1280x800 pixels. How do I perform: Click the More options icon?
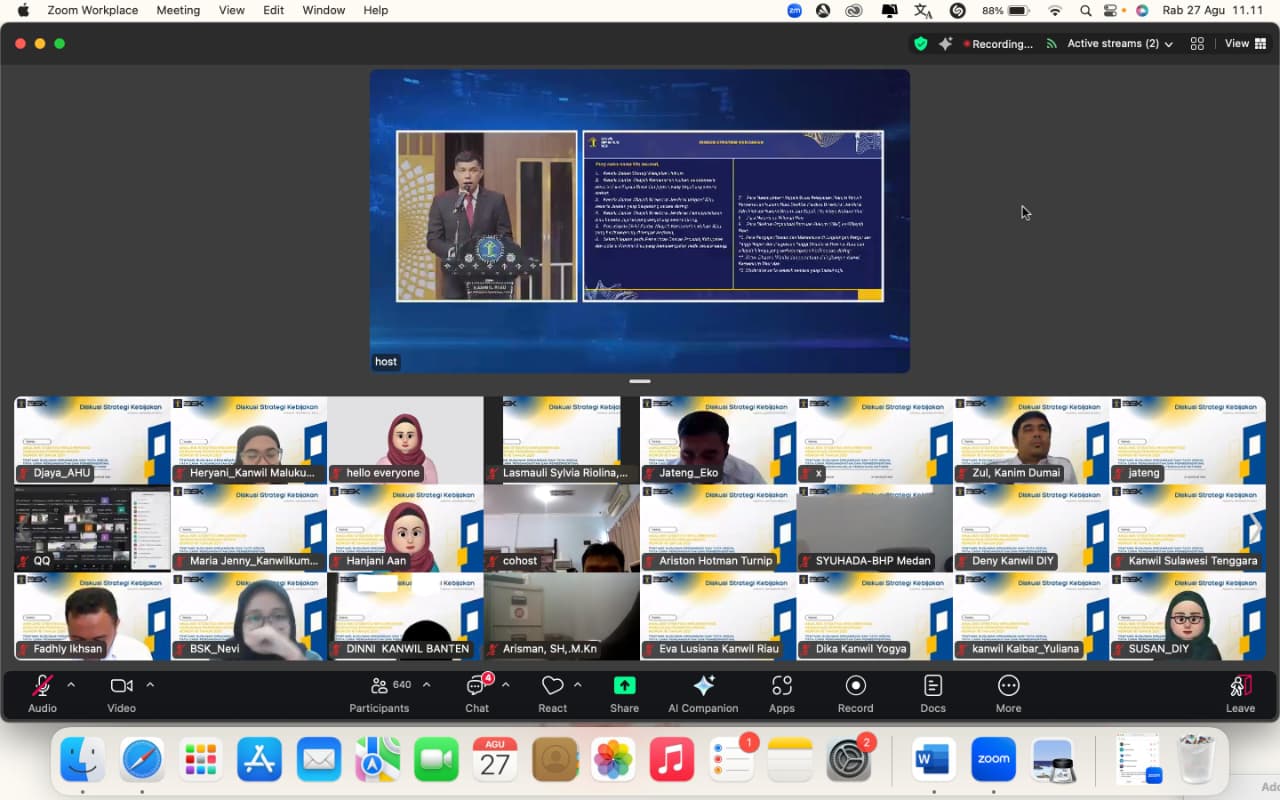1008,693
